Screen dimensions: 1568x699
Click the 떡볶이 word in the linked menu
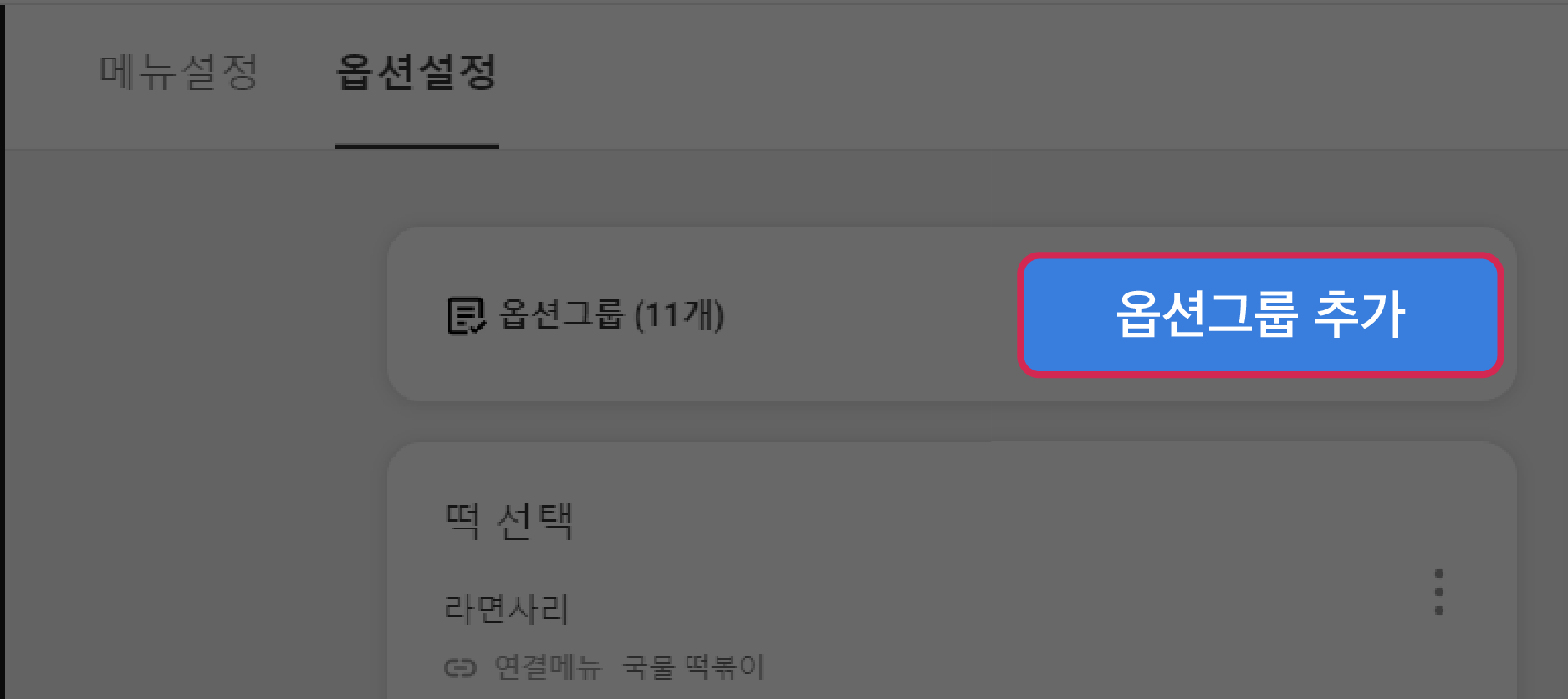pyautogui.click(x=724, y=666)
